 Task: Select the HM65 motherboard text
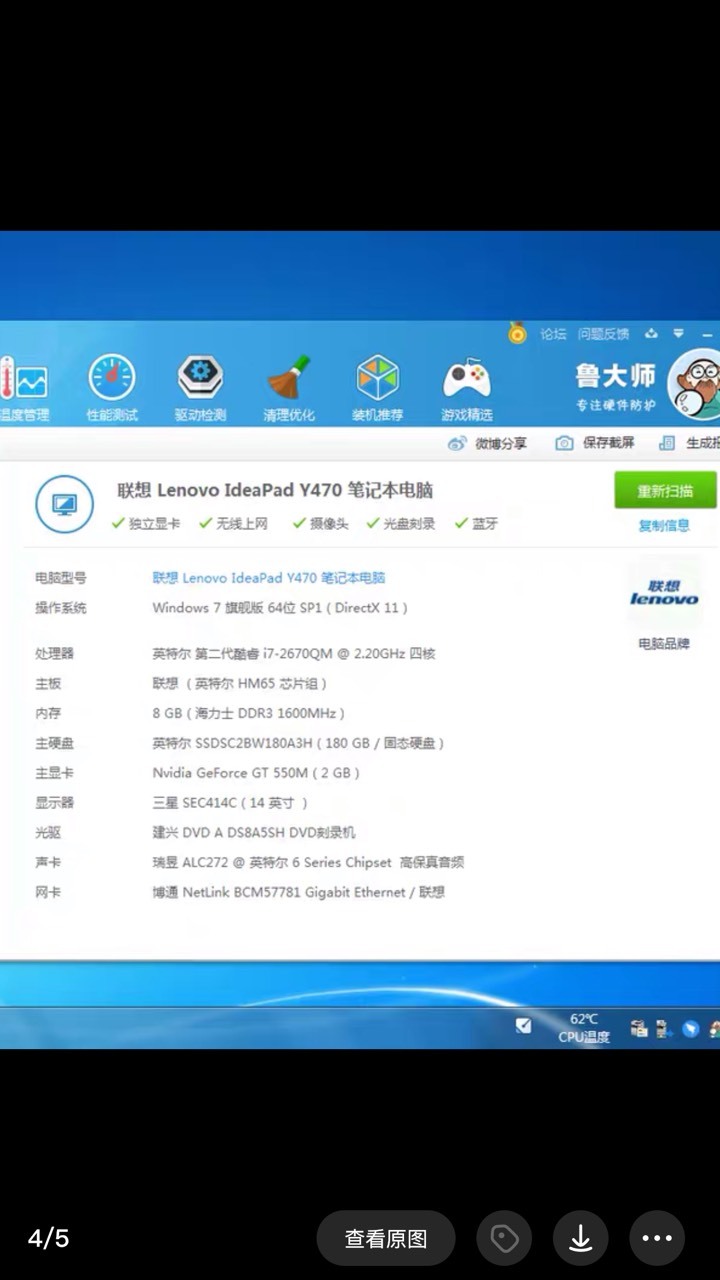coord(240,684)
